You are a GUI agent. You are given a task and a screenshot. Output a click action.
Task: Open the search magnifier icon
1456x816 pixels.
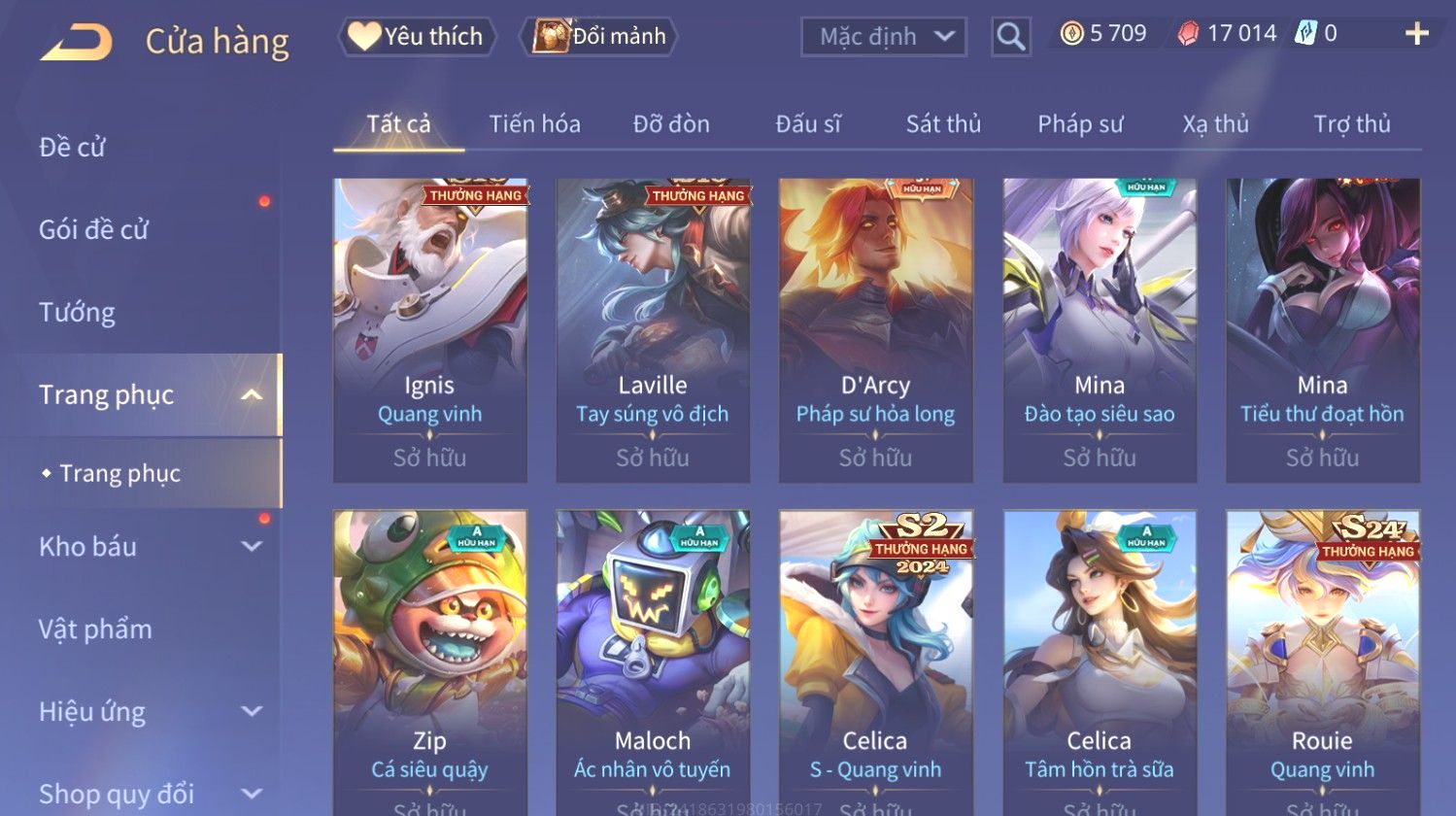pyautogui.click(x=1010, y=37)
